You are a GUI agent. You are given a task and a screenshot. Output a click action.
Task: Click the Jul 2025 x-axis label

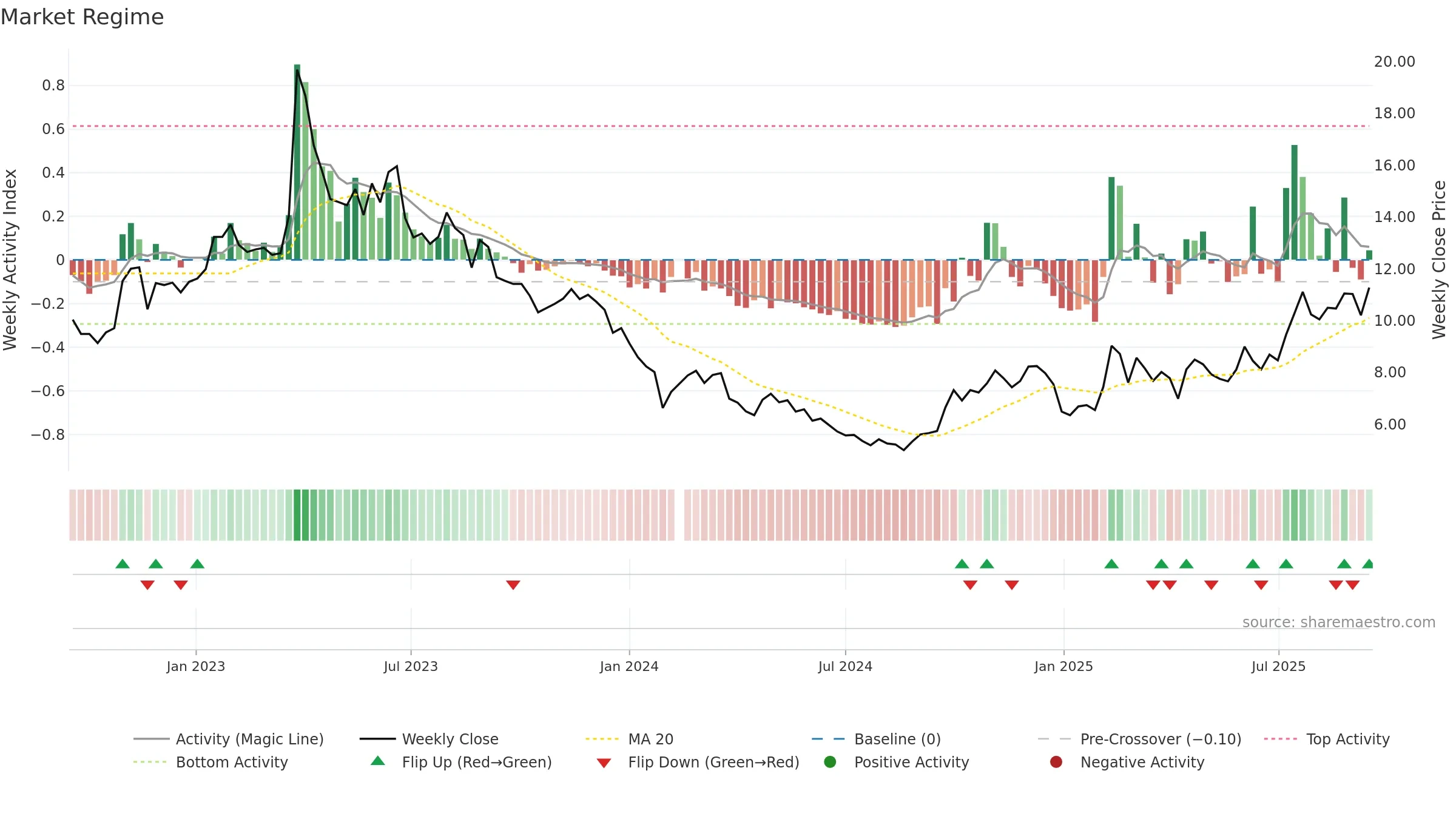1278,666
